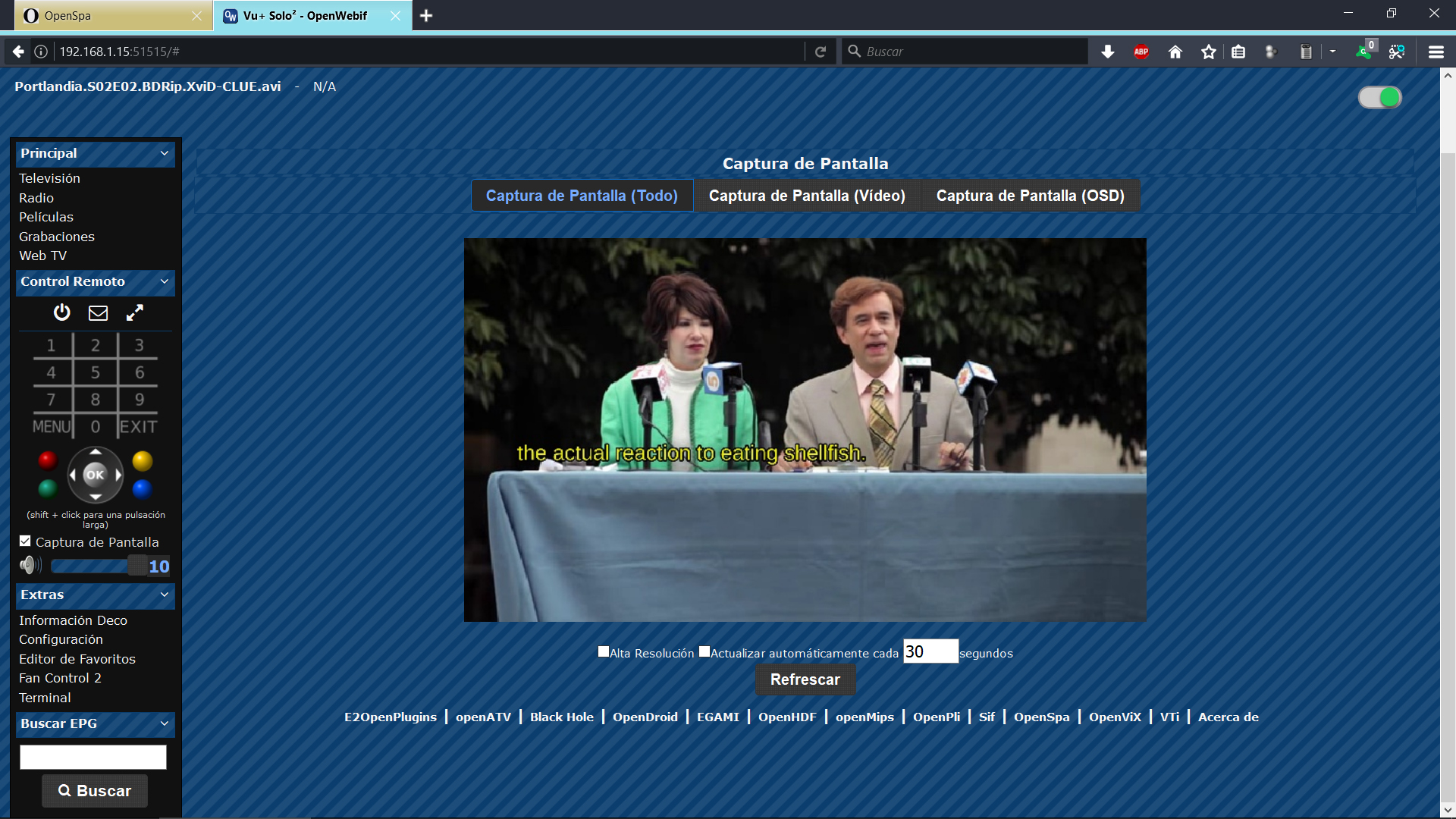Click the remote down arrow
This screenshot has width=1456, height=819.
pyautogui.click(x=96, y=497)
